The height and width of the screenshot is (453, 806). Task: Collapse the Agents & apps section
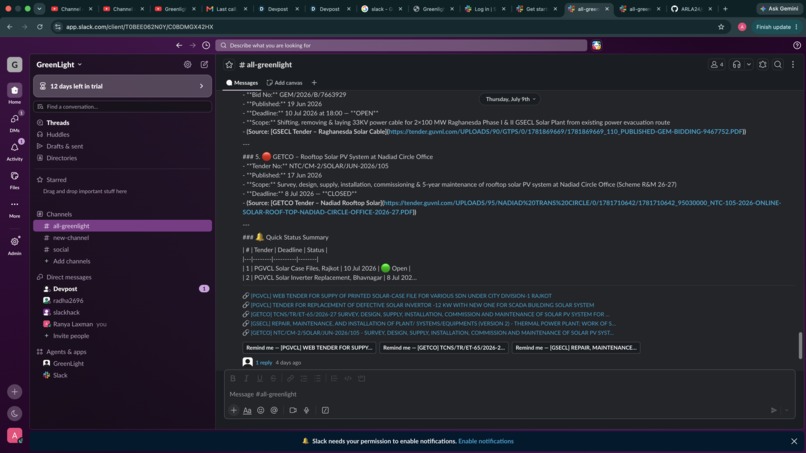66,352
